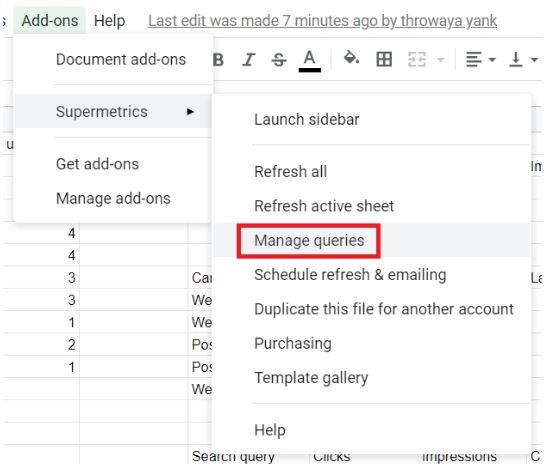
Task: Open the text color picker
Action: [310, 60]
